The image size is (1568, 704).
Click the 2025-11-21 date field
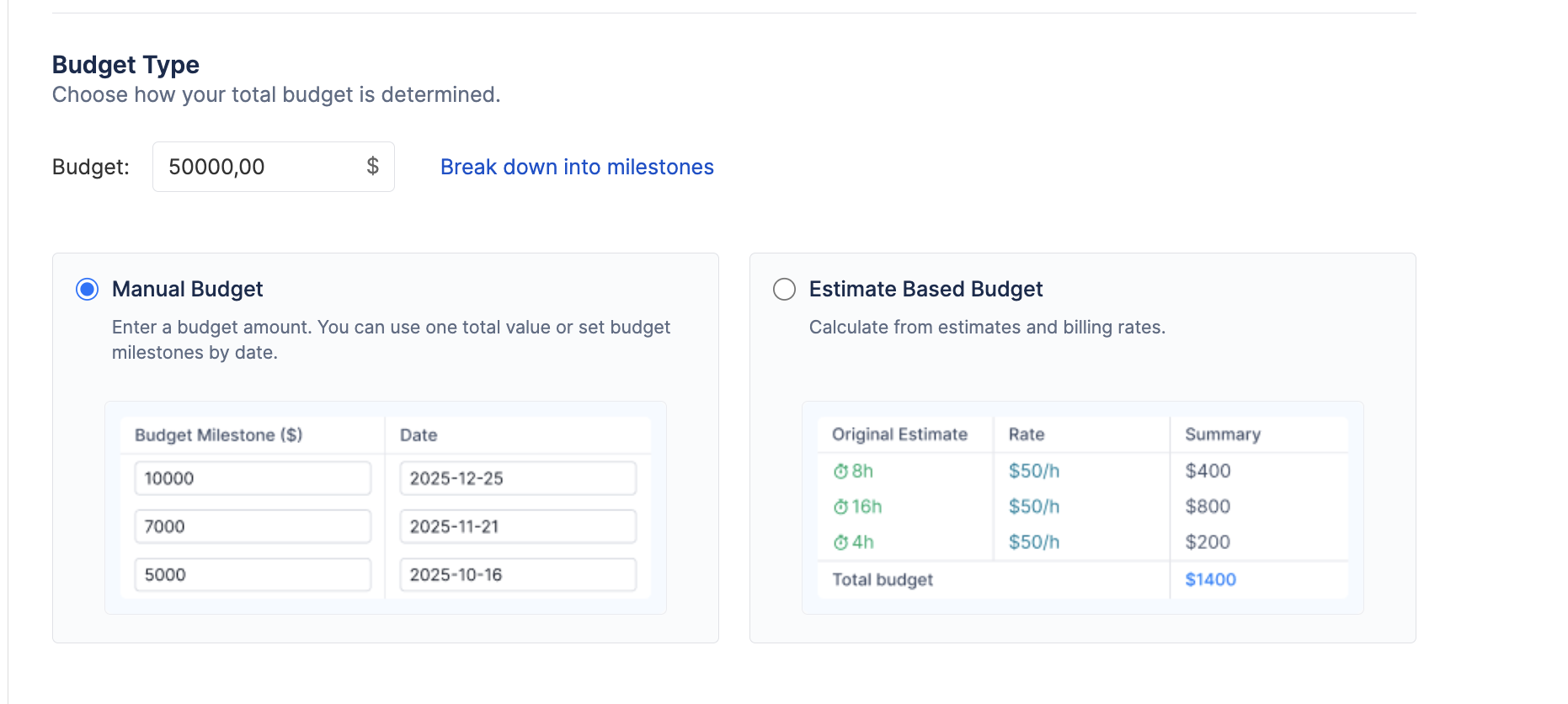click(517, 526)
